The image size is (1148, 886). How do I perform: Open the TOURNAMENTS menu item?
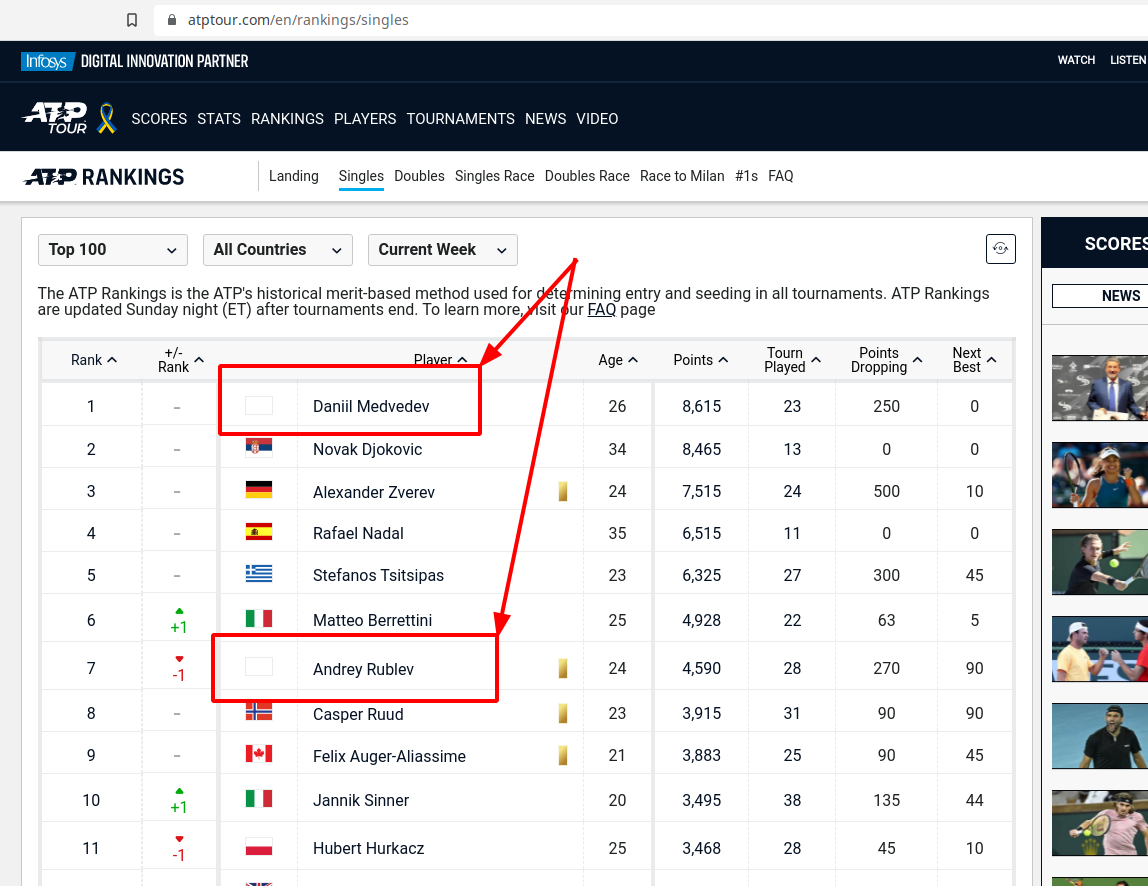[460, 119]
